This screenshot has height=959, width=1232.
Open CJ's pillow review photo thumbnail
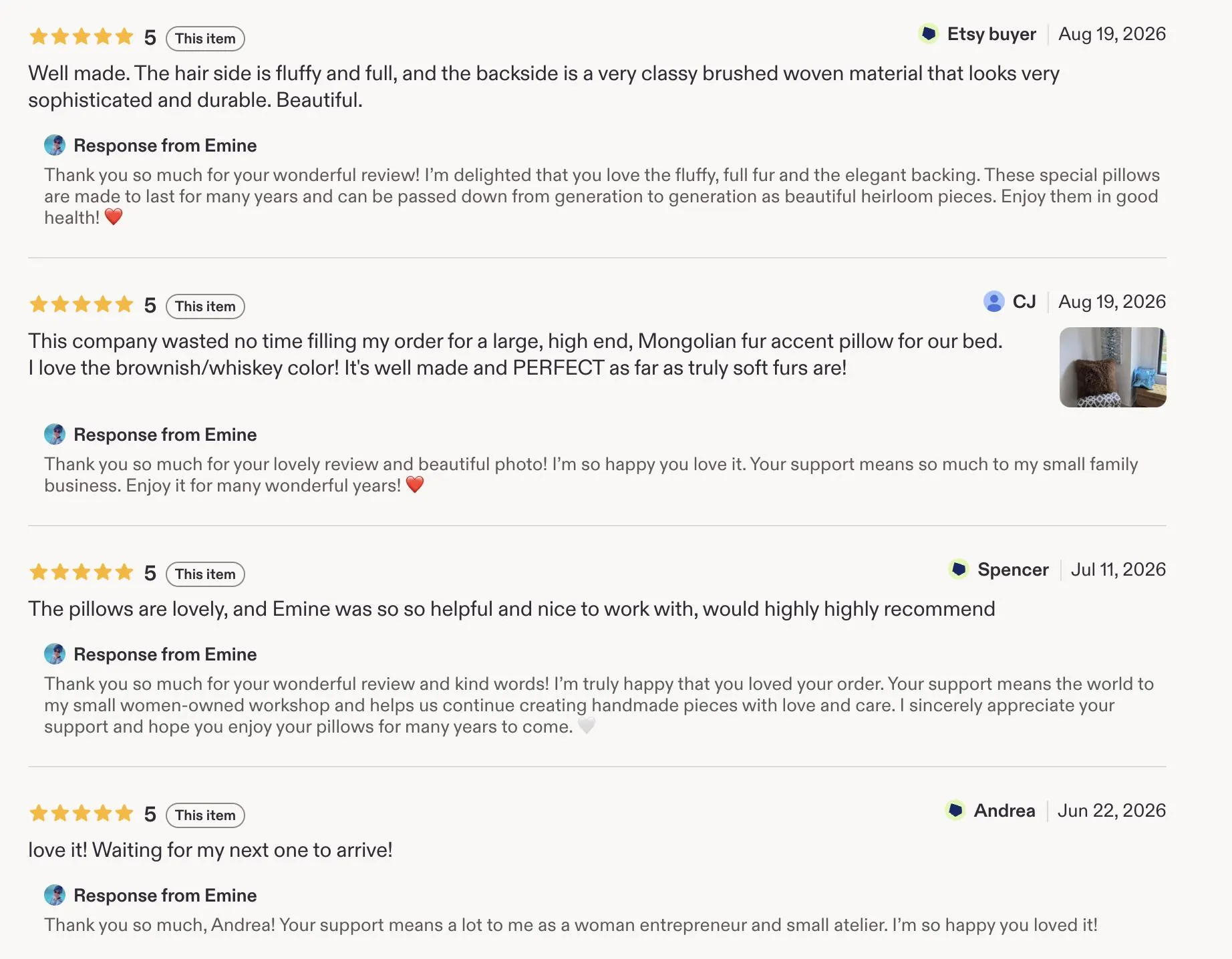[1112, 367]
